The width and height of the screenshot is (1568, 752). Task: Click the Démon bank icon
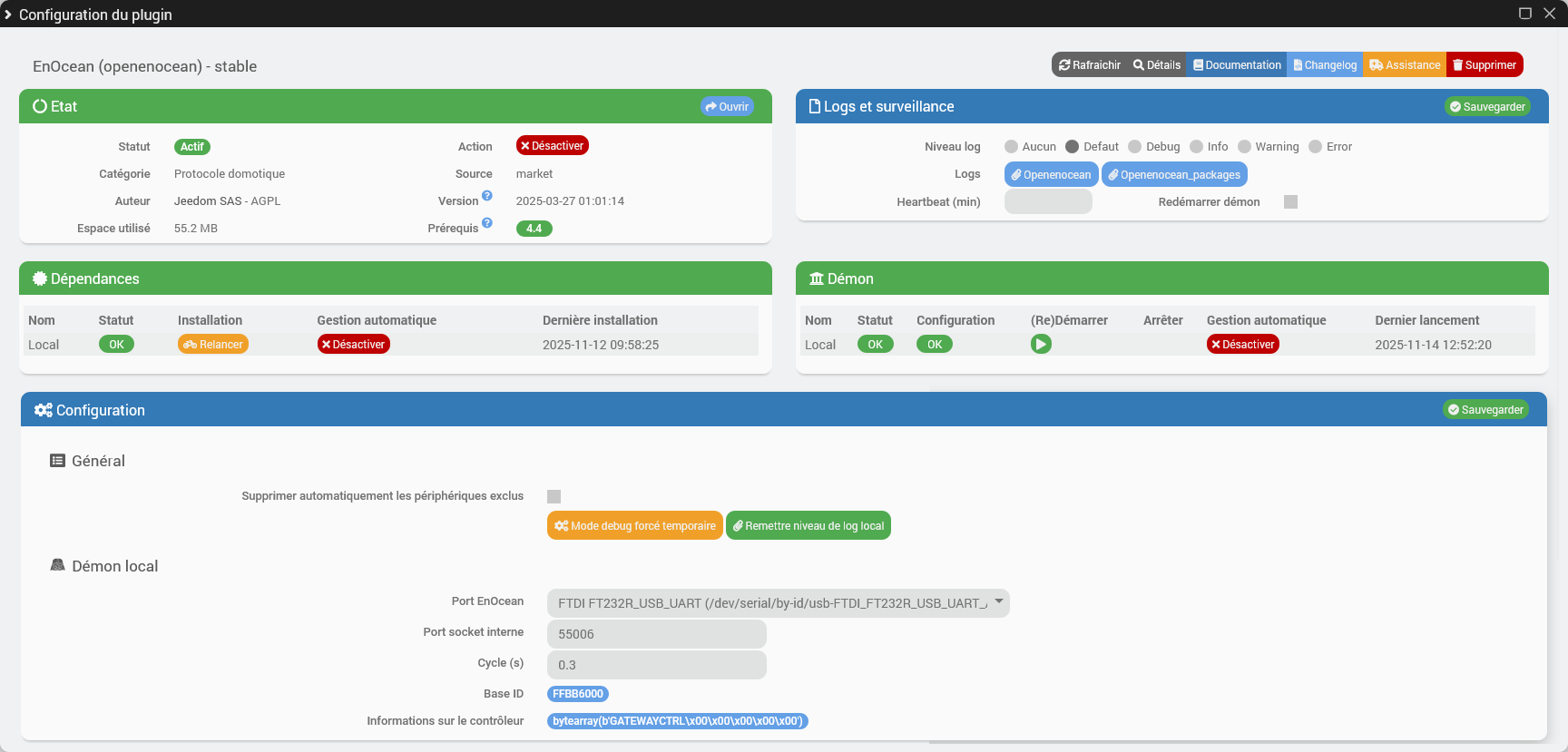coord(817,278)
